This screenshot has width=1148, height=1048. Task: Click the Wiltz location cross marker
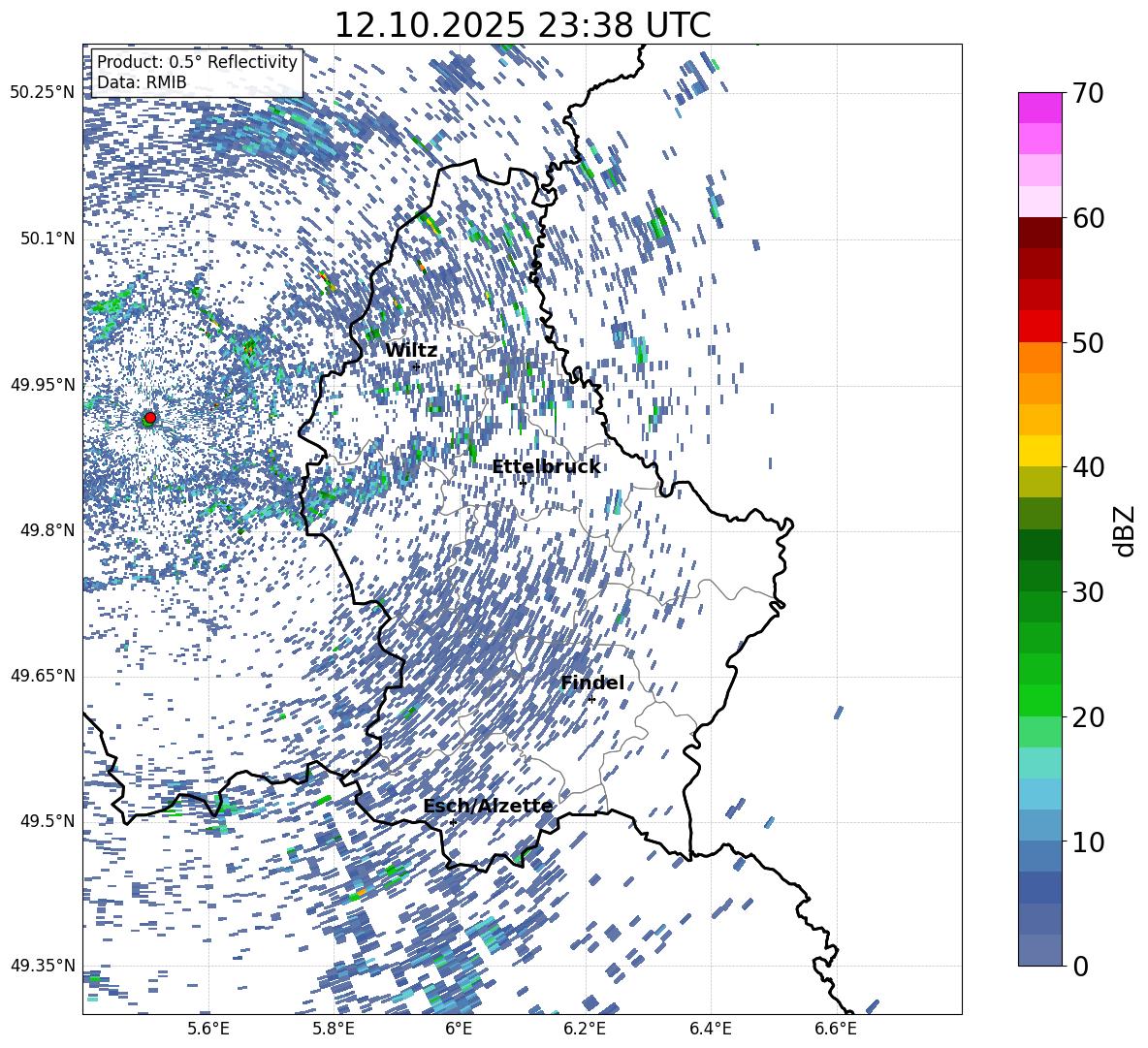pos(416,366)
